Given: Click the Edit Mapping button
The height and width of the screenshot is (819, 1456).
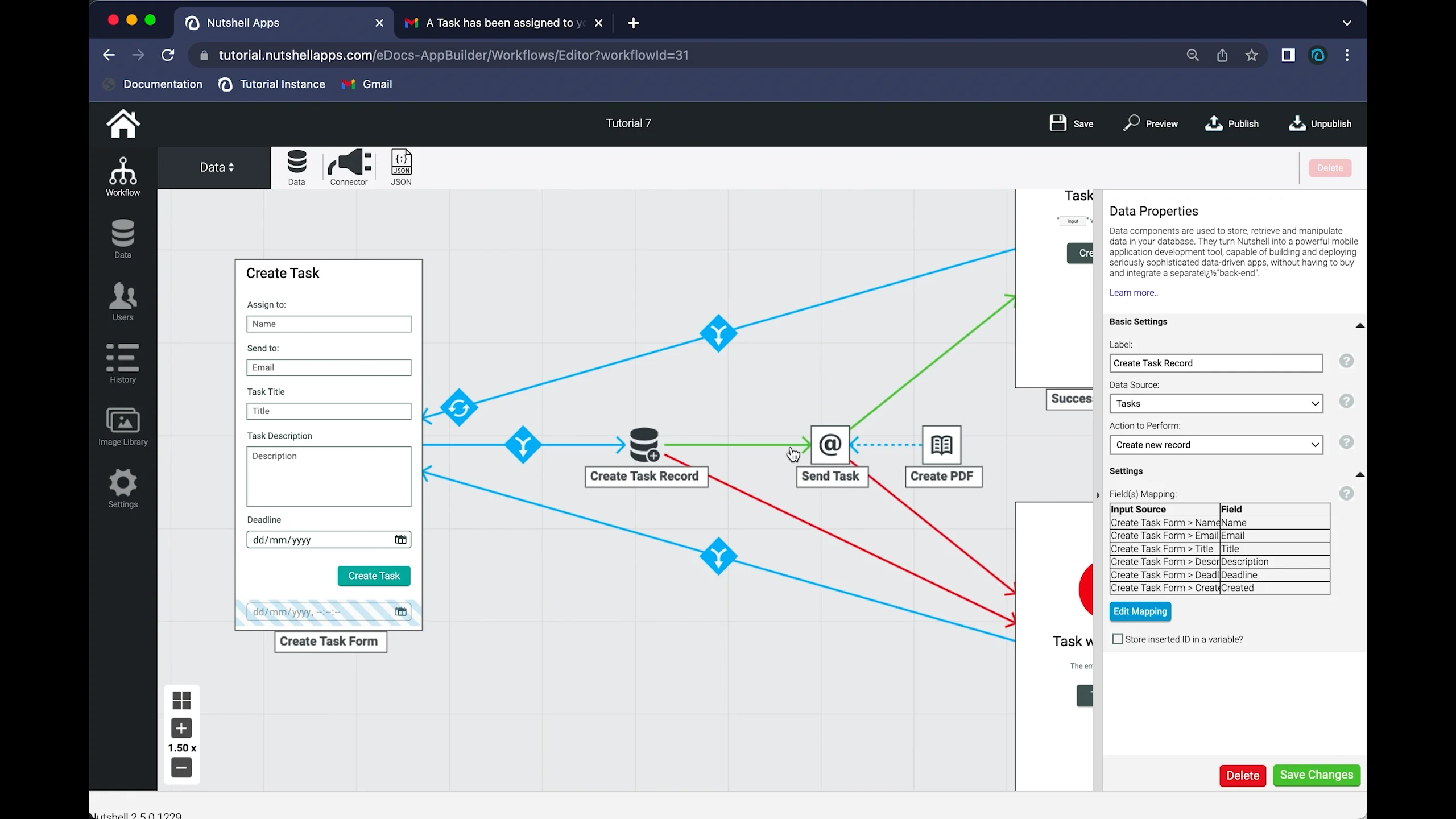Looking at the screenshot, I should pyautogui.click(x=1140, y=611).
